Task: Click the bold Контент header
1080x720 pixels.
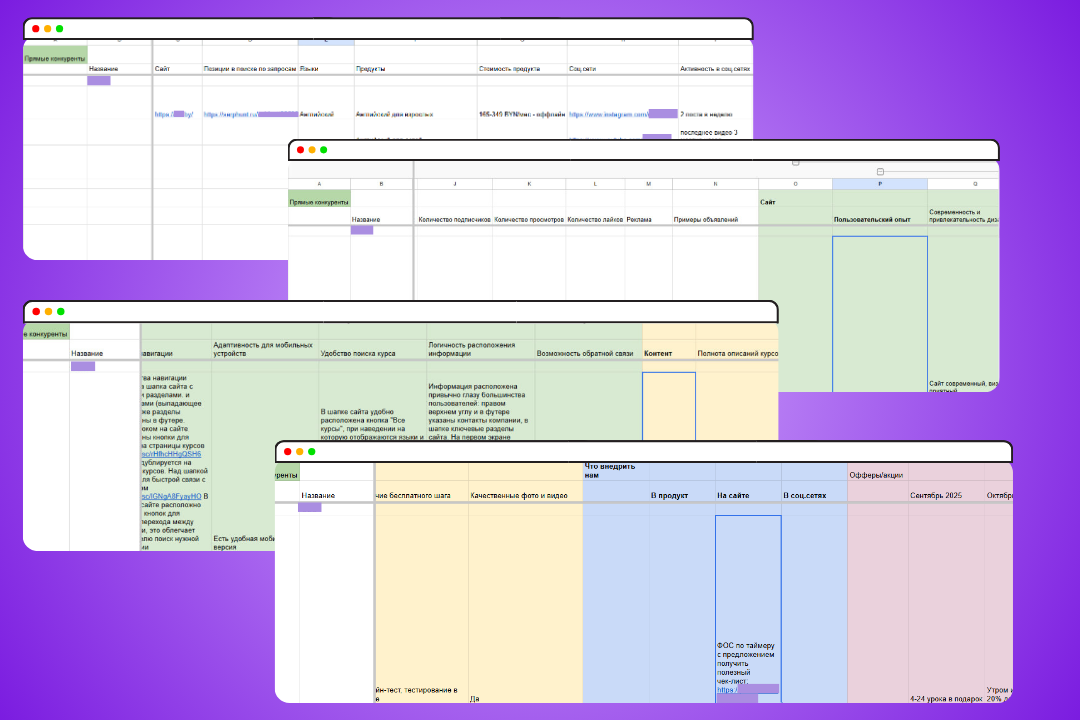Action: point(658,353)
